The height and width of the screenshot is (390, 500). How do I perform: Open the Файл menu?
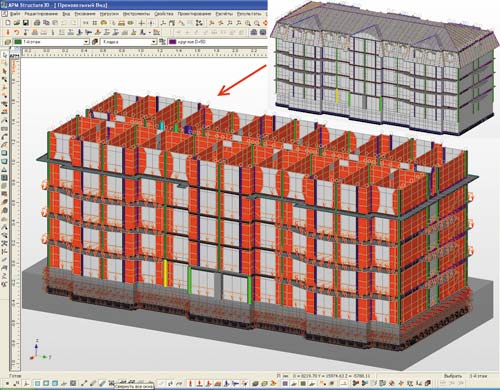pyautogui.click(x=15, y=14)
